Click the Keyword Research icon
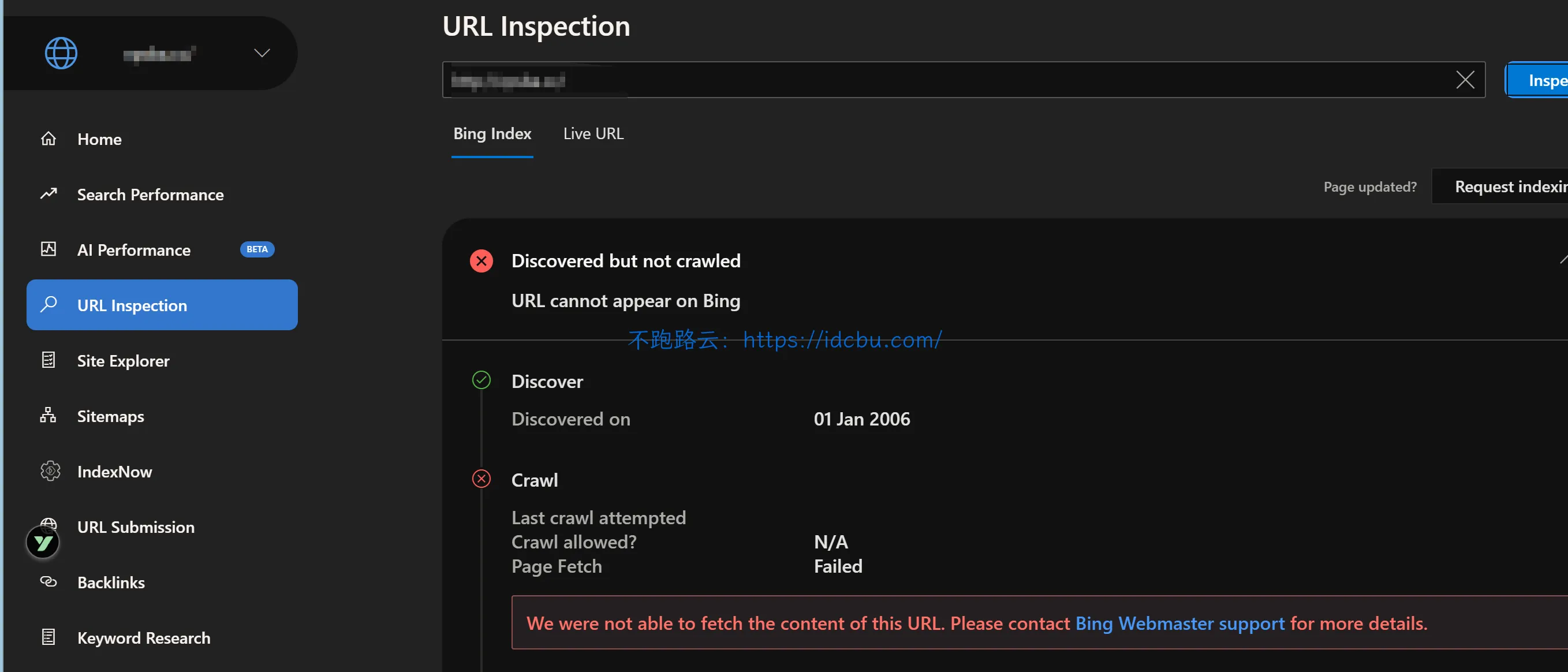 coord(48,637)
